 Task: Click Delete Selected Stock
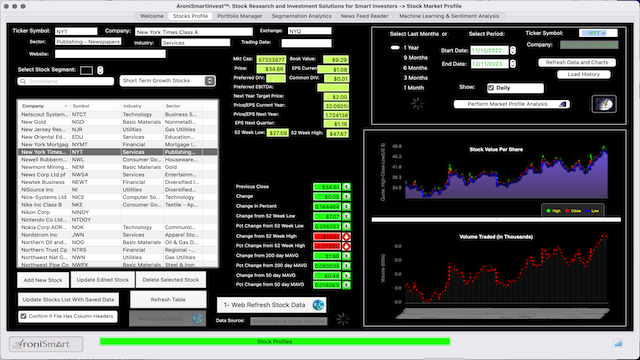click(171, 280)
